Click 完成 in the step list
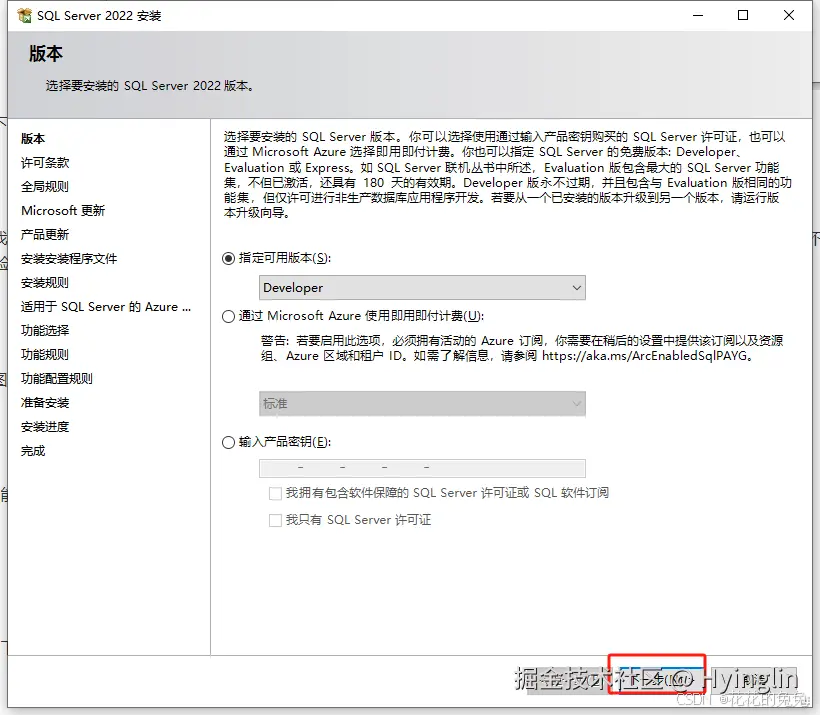Screen dimensions: 820x715 click(33, 451)
